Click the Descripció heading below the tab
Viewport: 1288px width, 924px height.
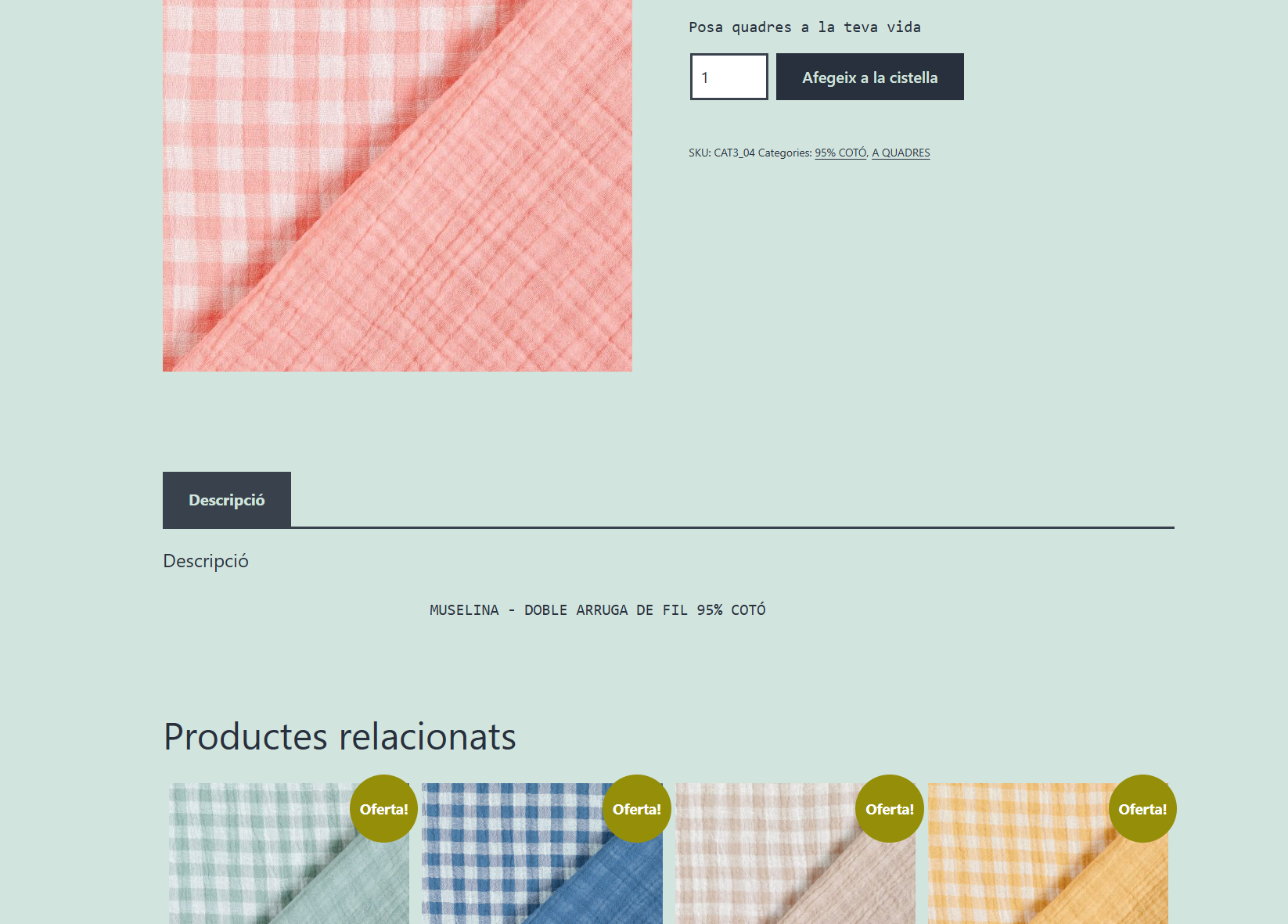tap(206, 561)
